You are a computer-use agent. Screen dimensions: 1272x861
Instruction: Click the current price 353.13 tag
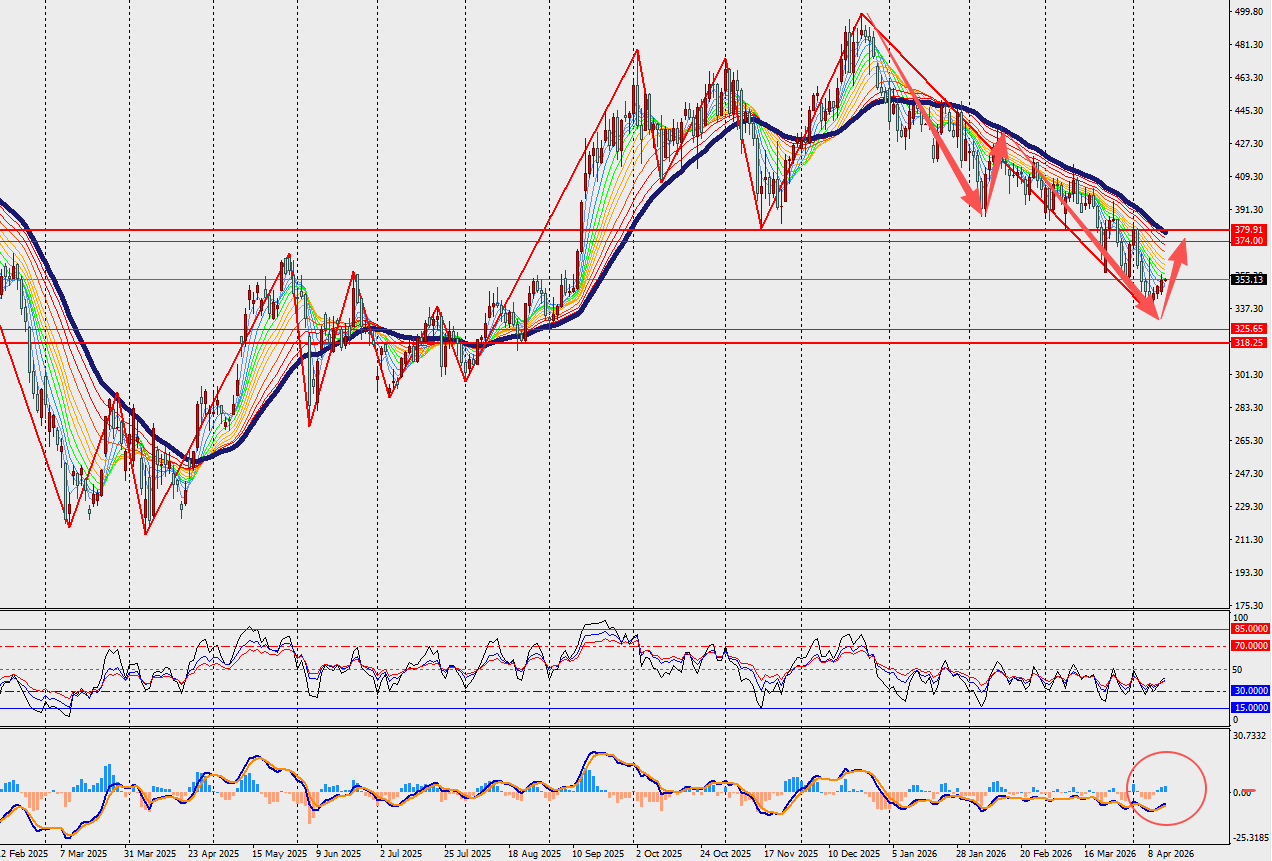[x=1249, y=280]
